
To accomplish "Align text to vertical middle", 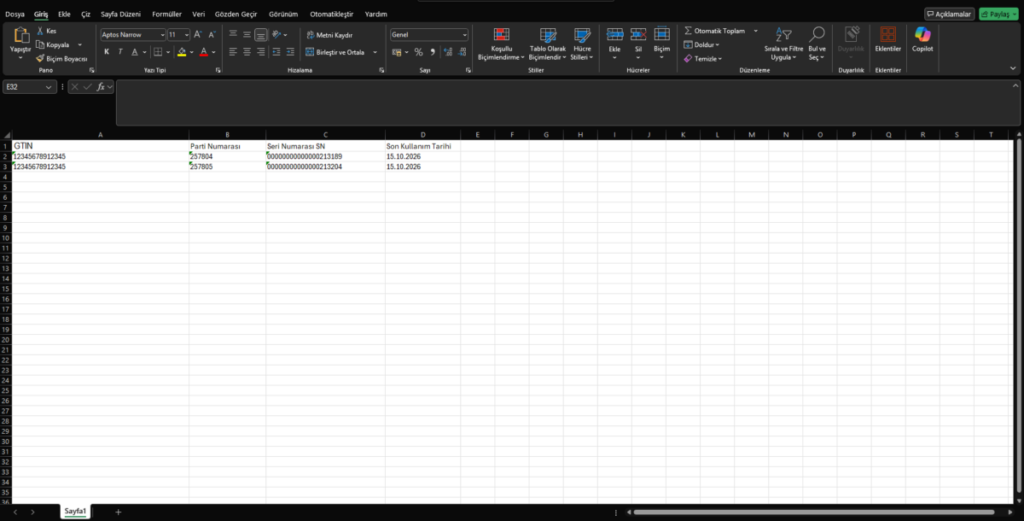I will (x=247, y=35).
